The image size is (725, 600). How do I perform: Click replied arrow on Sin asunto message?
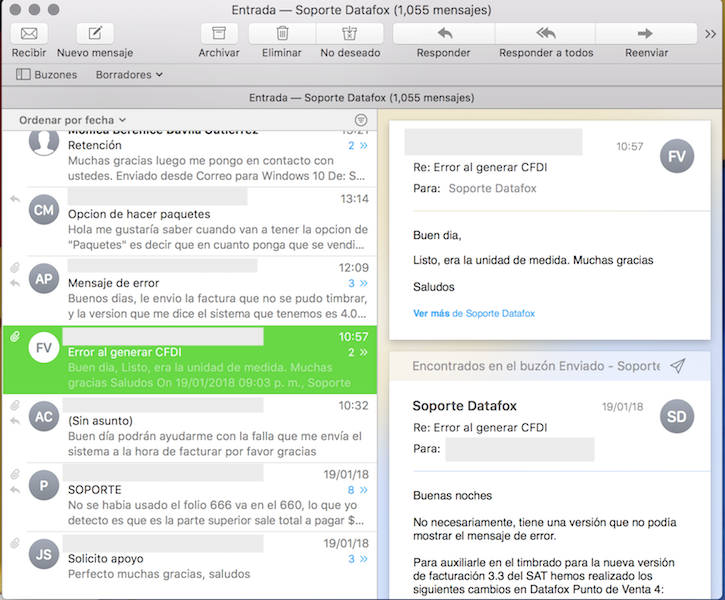click(15, 421)
